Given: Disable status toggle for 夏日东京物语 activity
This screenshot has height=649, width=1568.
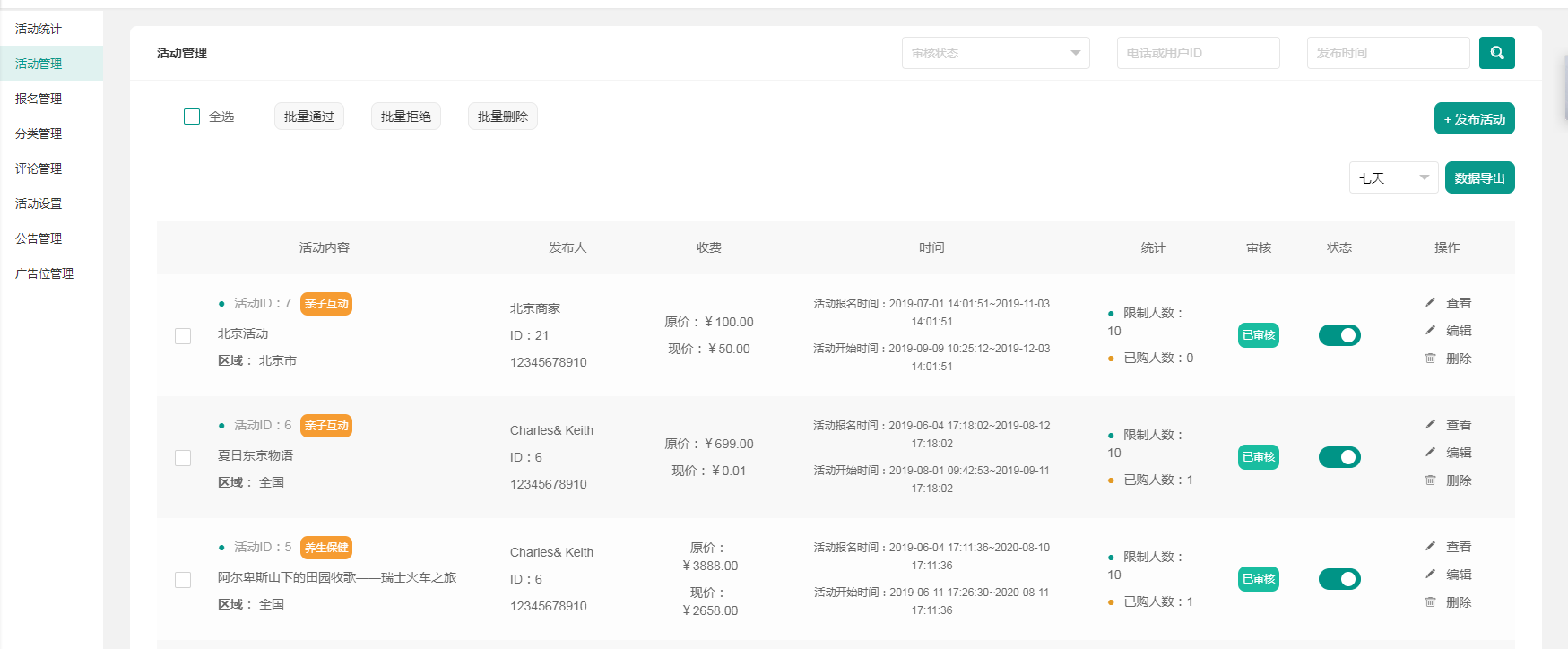Looking at the screenshot, I should click(x=1339, y=457).
